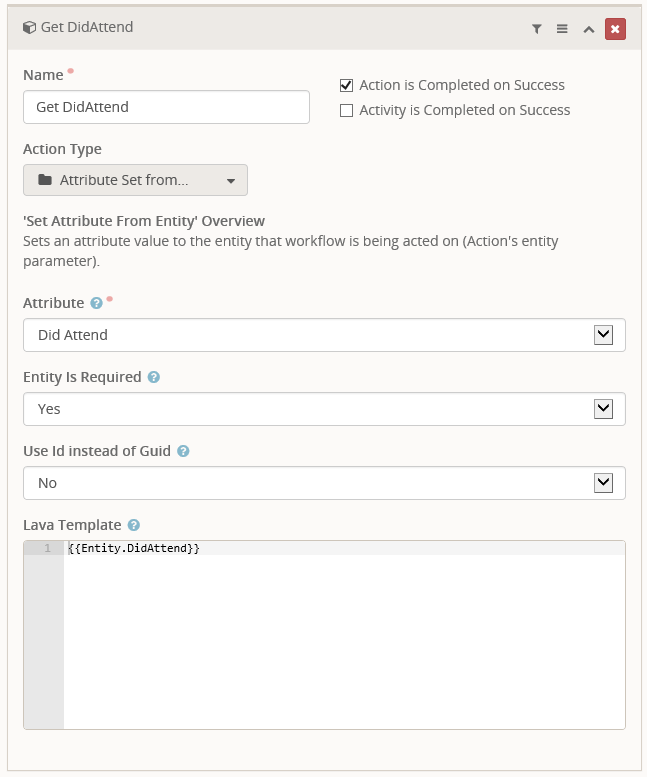Screen dimensions: 647x777
Task: Show help for Use Id instead of Guid
Action: coord(183,451)
